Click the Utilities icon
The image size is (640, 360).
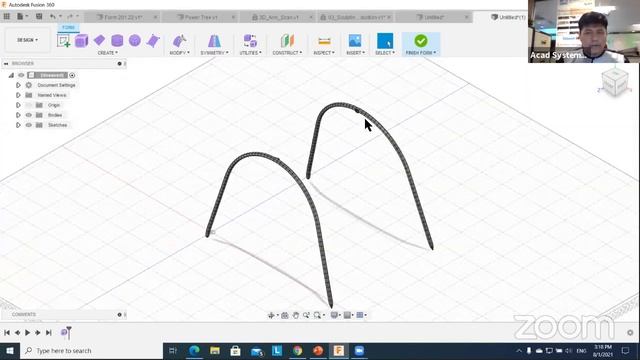point(250,41)
